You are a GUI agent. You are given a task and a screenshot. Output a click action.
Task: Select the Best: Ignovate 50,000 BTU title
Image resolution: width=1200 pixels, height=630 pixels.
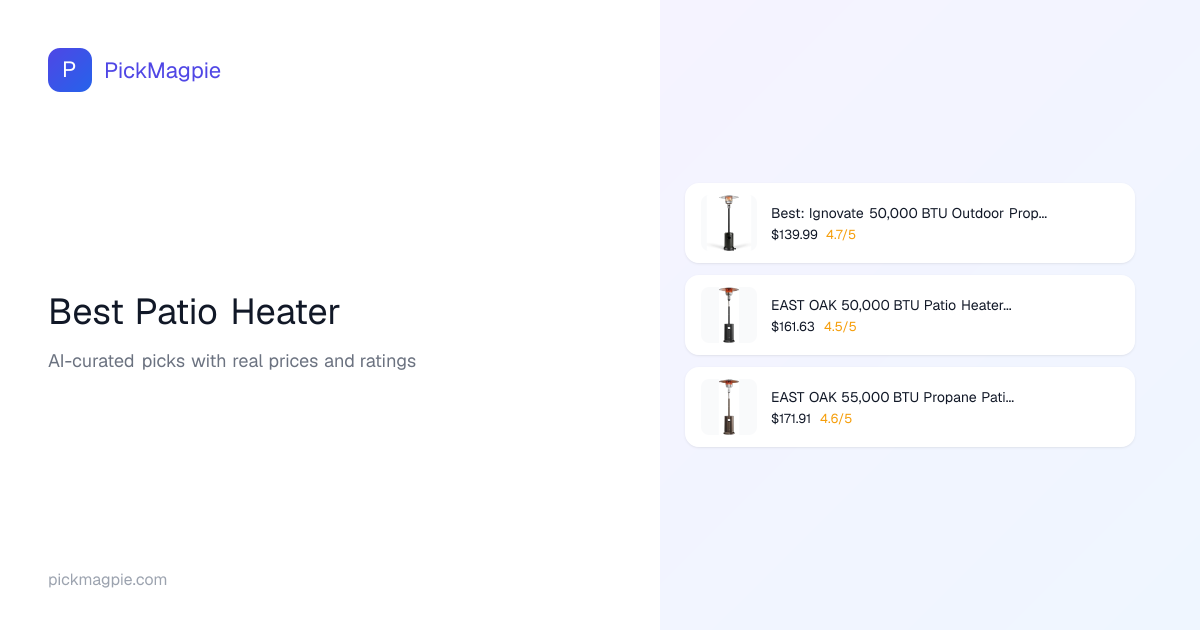click(908, 213)
